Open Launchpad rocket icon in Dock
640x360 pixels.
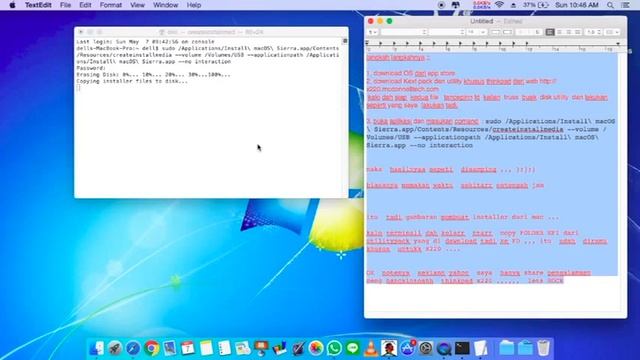click(x=115, y=348)
